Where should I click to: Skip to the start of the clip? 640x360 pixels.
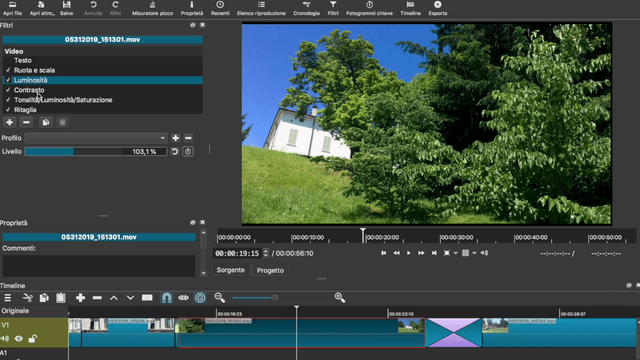[x=384, y=253]
